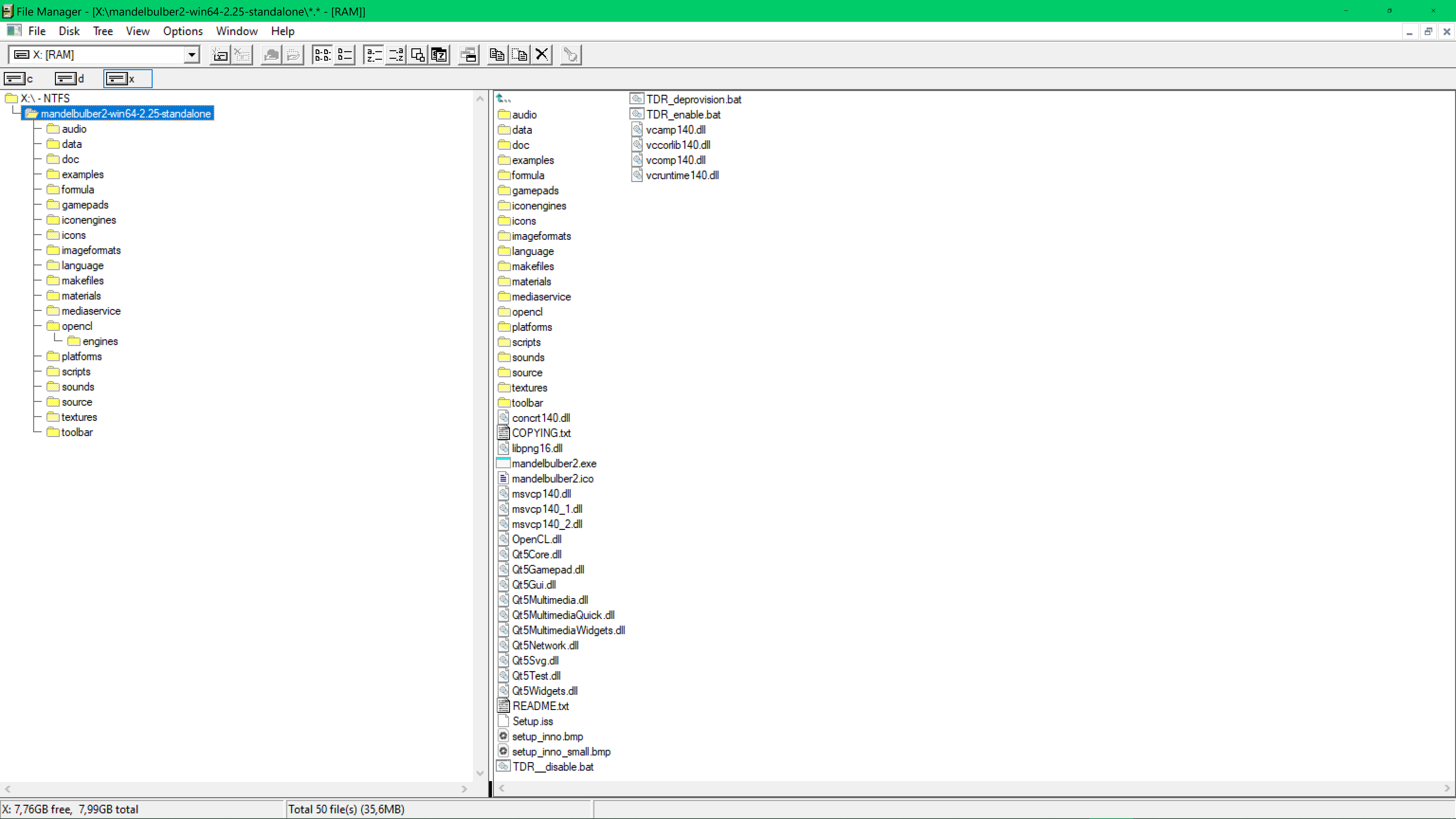This screenshot has width=1456, height=819.
Task: Click the Connect Network Drive toolbar icon
Action: tap(220, 55)
